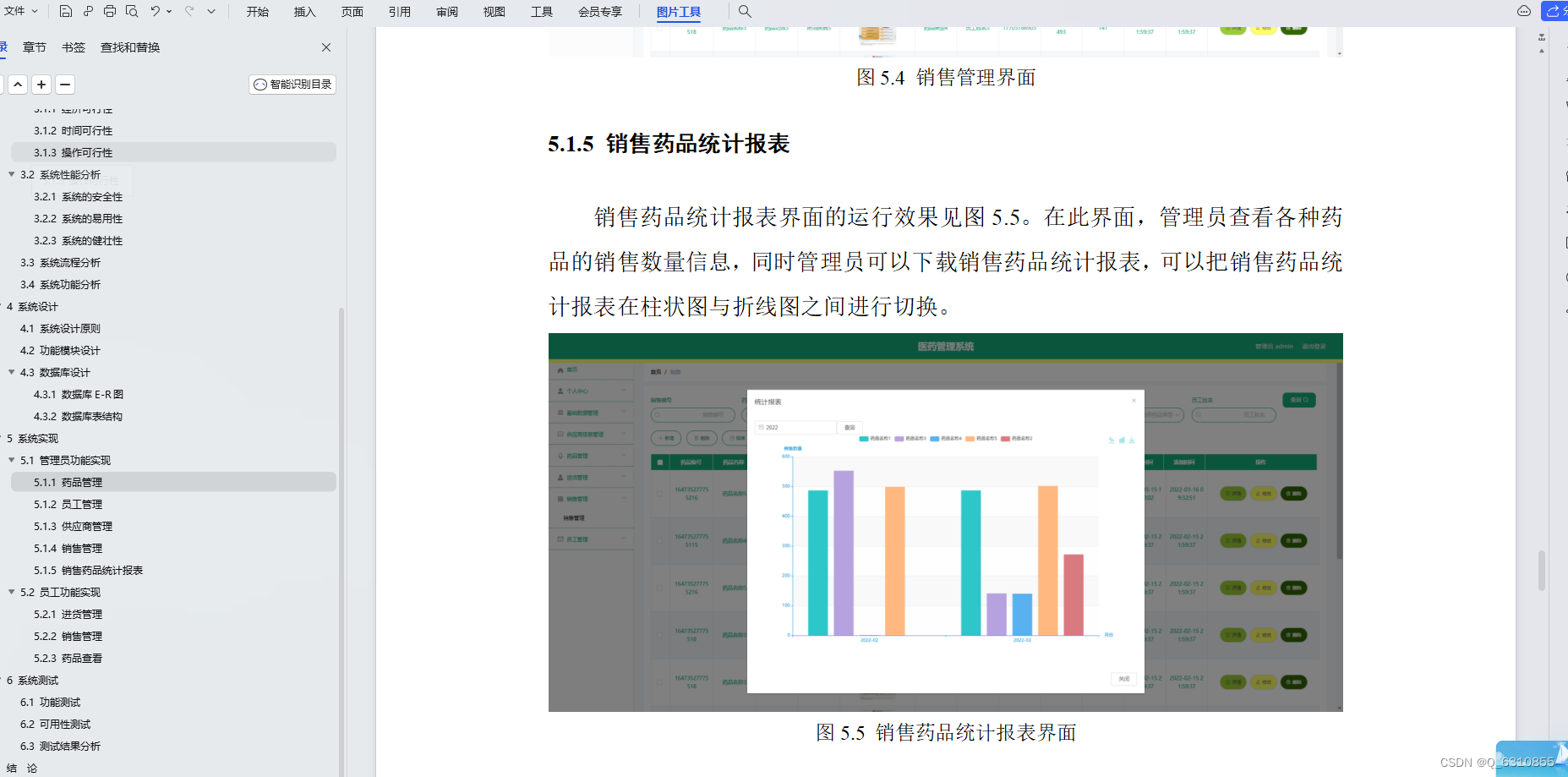Image resolution: width=1568 pixels, height=777 pixels.
Task: Select outline item 5.1.2 员工管理
Action: click(68, 504)
